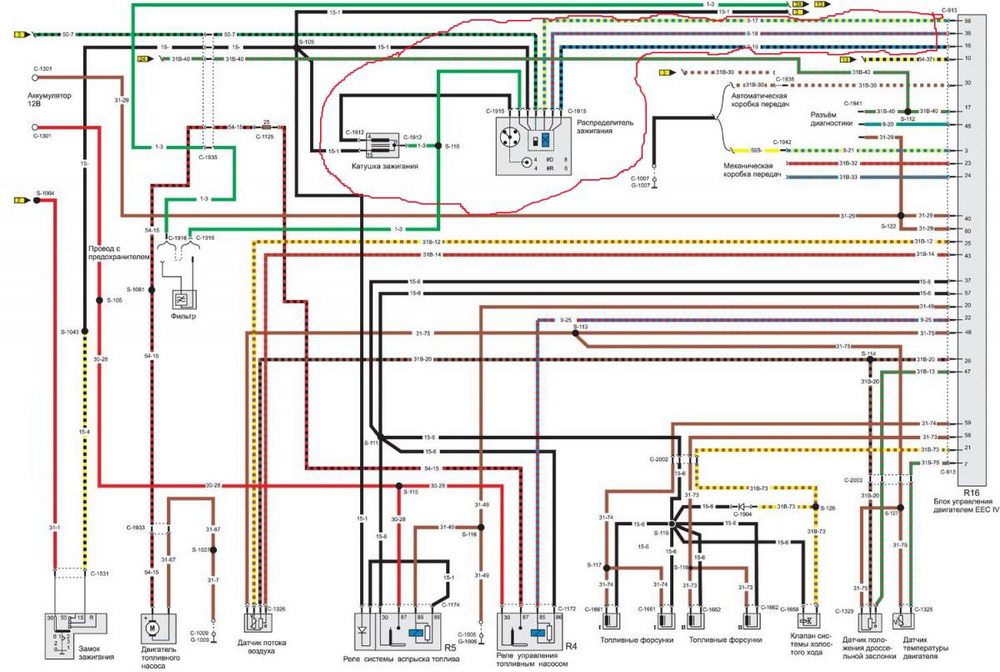Click the ignition coil symbol above 'Катушка зажигания'
1000x672 pixels.
click(x=382, y=145)
